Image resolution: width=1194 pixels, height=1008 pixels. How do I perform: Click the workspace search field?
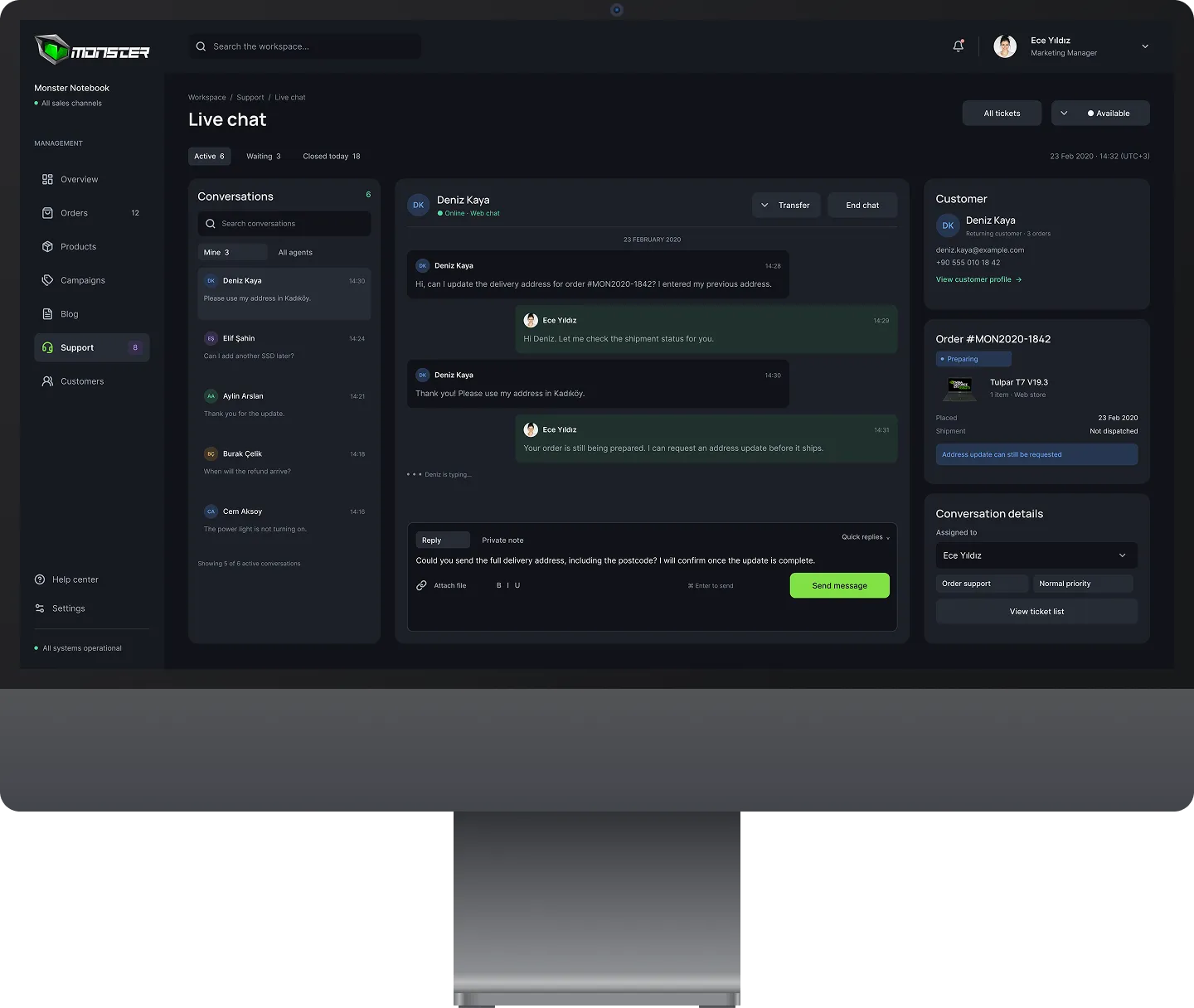pyautogui.click(x=305, y=46)
